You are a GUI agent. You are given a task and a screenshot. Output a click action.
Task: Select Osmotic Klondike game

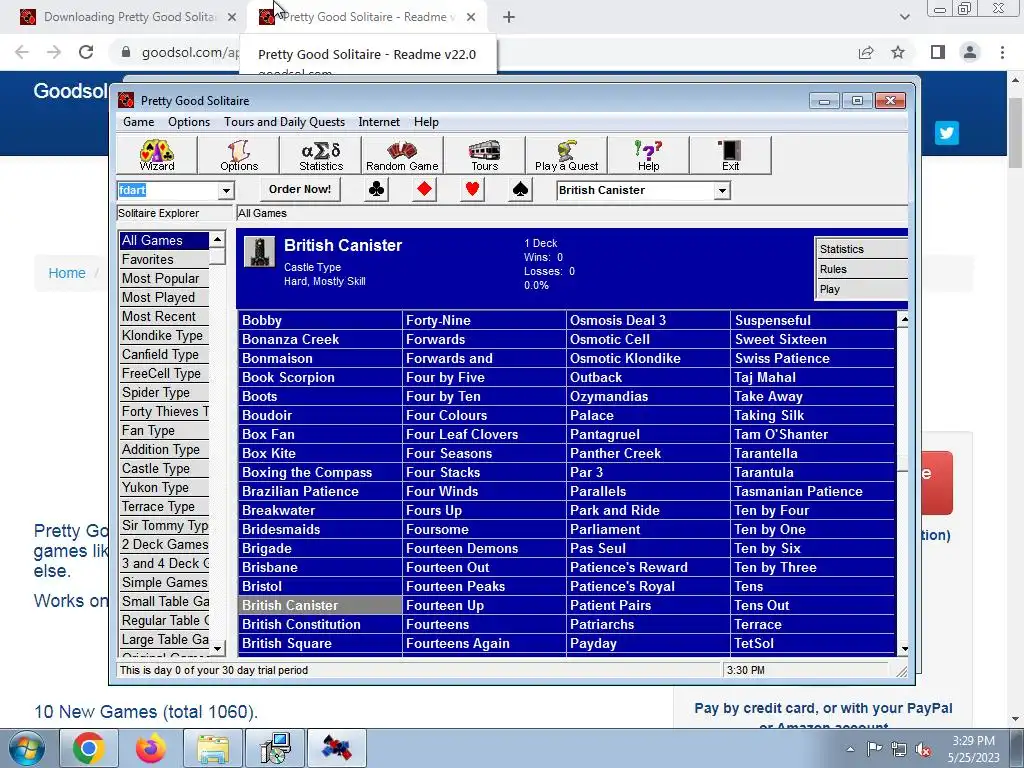648,358
